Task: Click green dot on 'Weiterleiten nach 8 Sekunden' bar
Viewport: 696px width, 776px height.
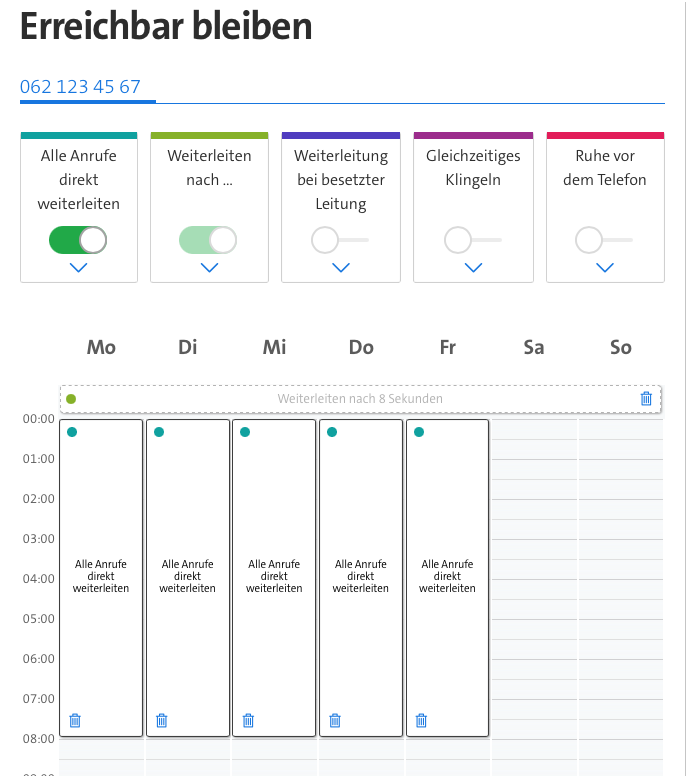Action: tap(71, 399)
